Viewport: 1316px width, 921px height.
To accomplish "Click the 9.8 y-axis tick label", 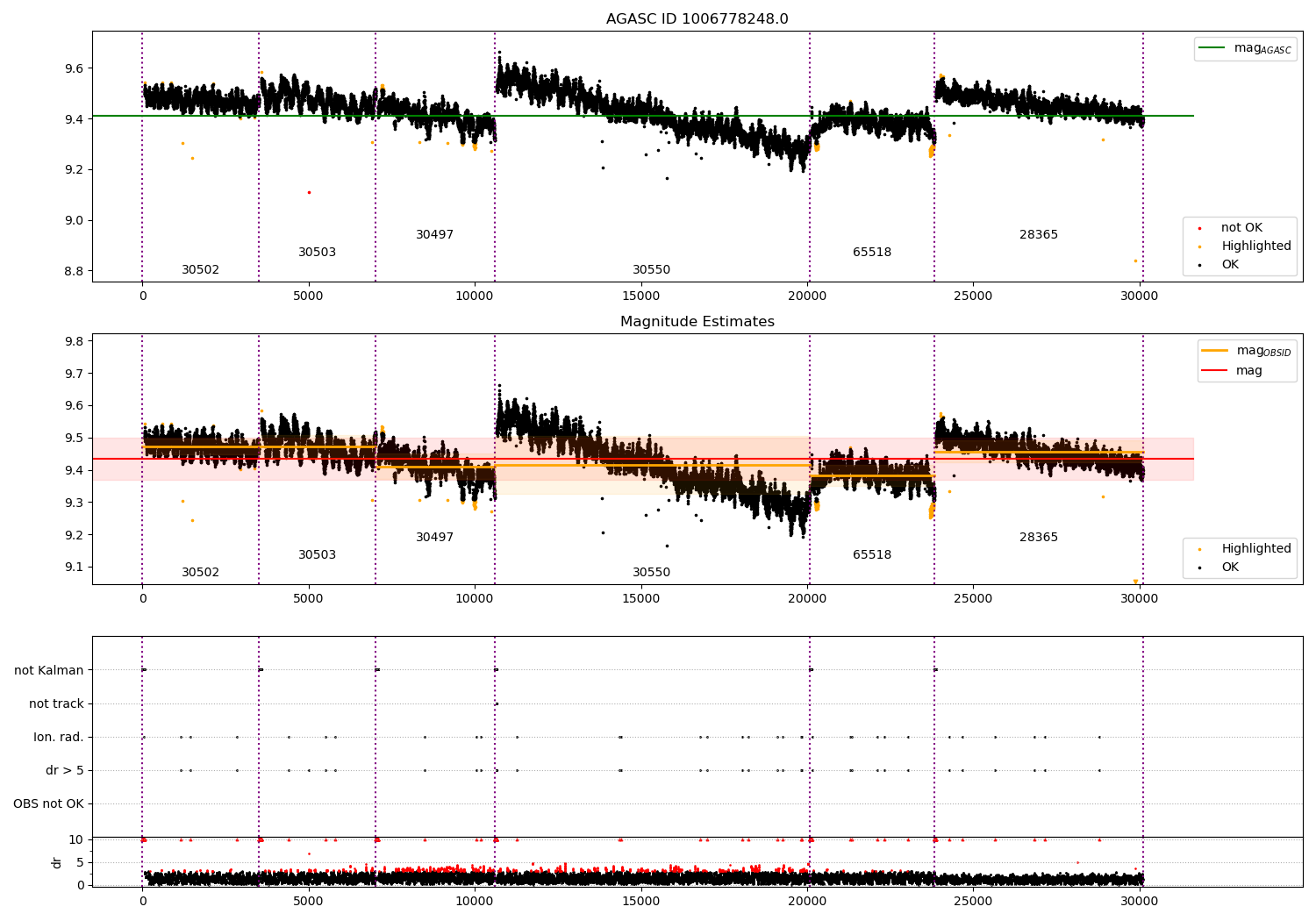I will (75, 342).
